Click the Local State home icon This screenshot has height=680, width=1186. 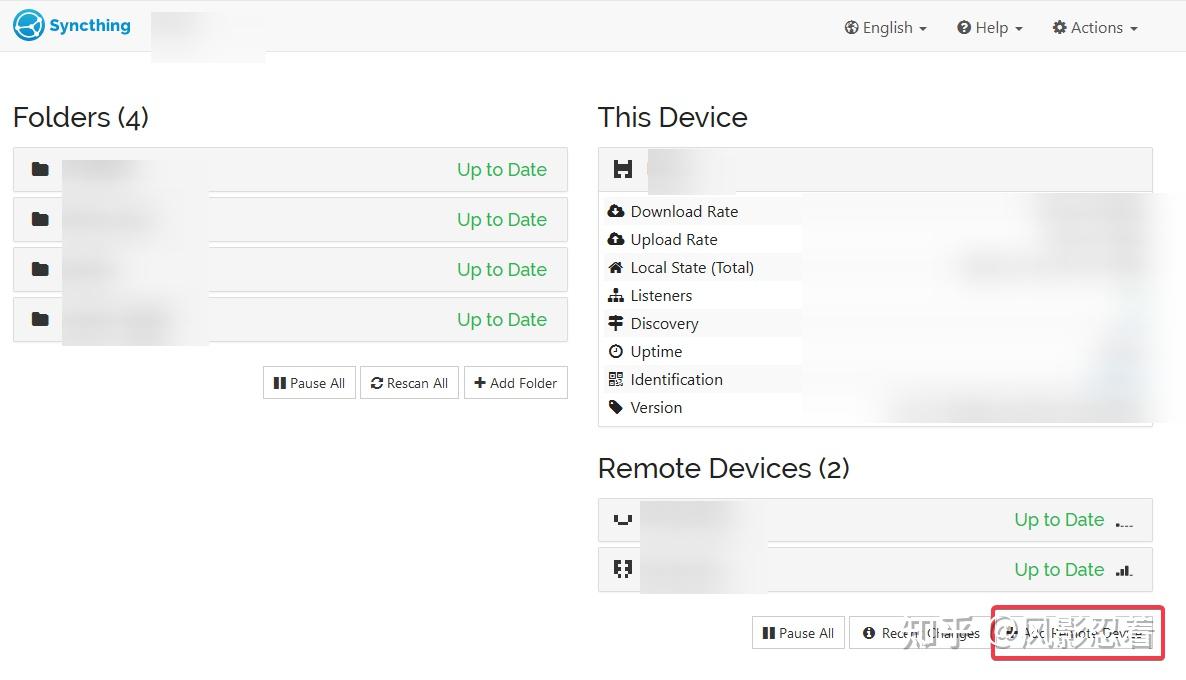click(x=616, y=267)
